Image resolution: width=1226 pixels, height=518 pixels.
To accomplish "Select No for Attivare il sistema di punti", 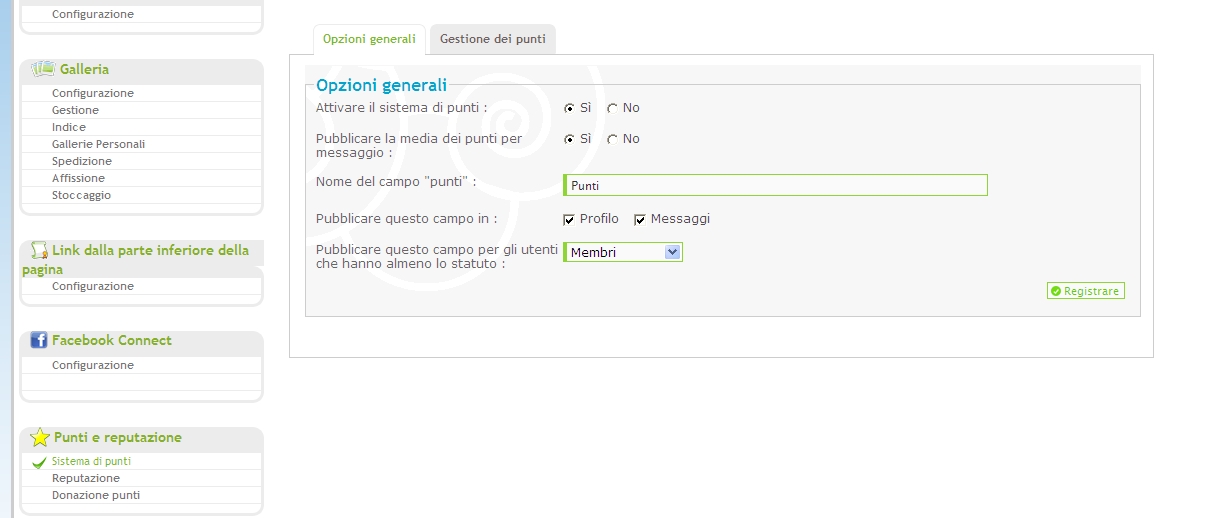I will coord(612,108).
